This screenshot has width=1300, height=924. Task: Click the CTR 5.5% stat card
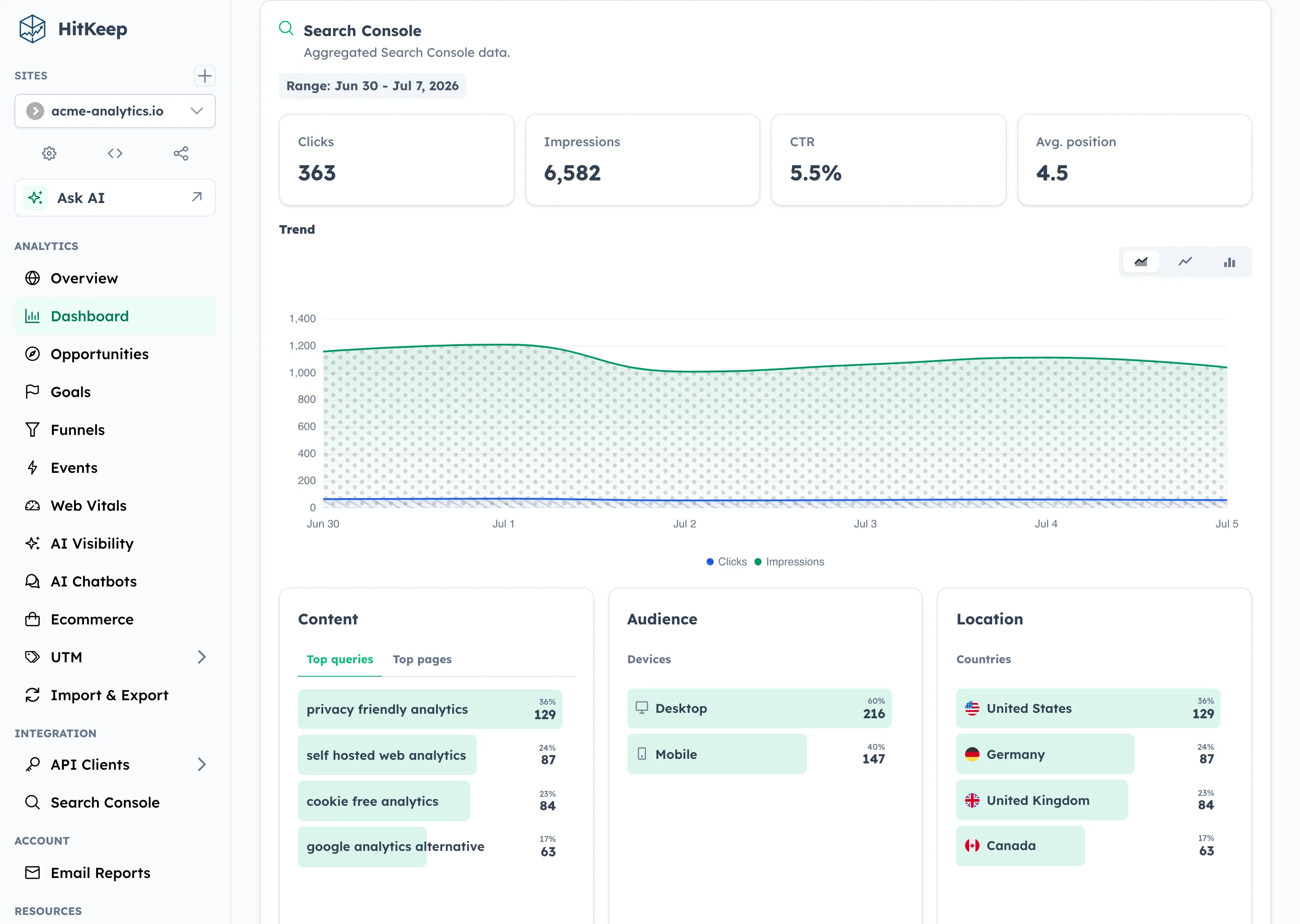(888, 160)
